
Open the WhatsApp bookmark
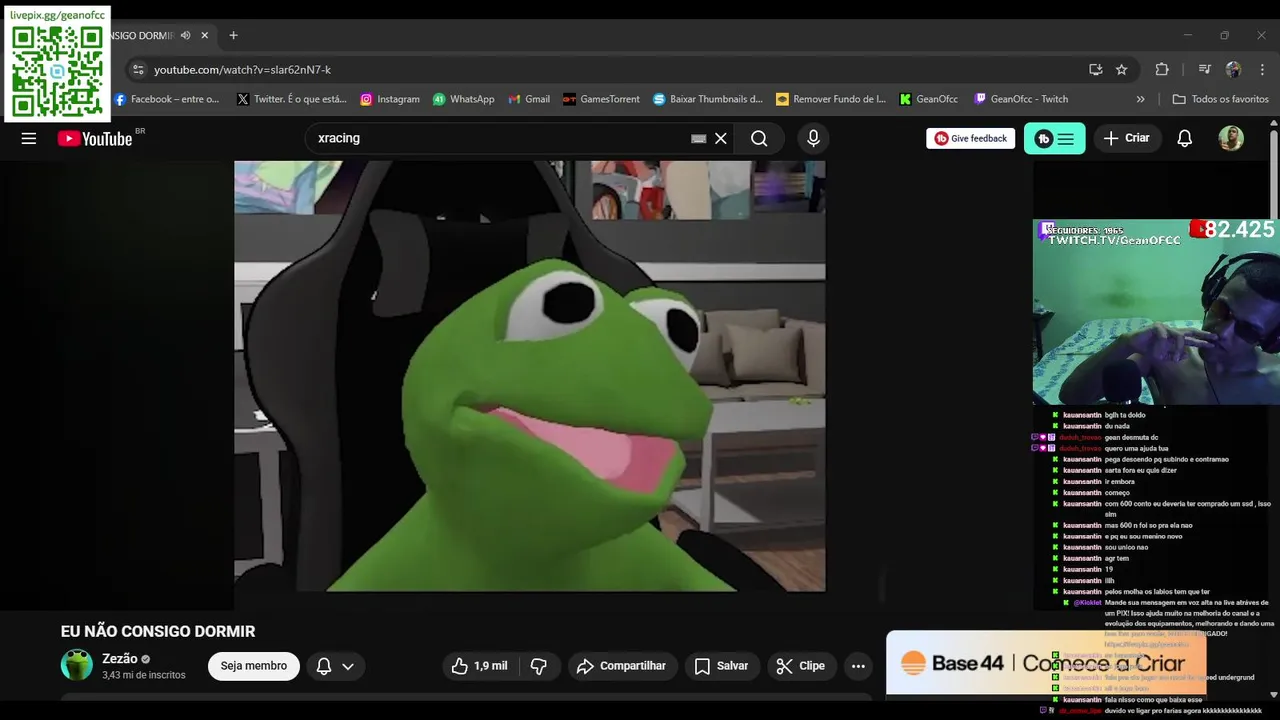[x=464, y=99]
